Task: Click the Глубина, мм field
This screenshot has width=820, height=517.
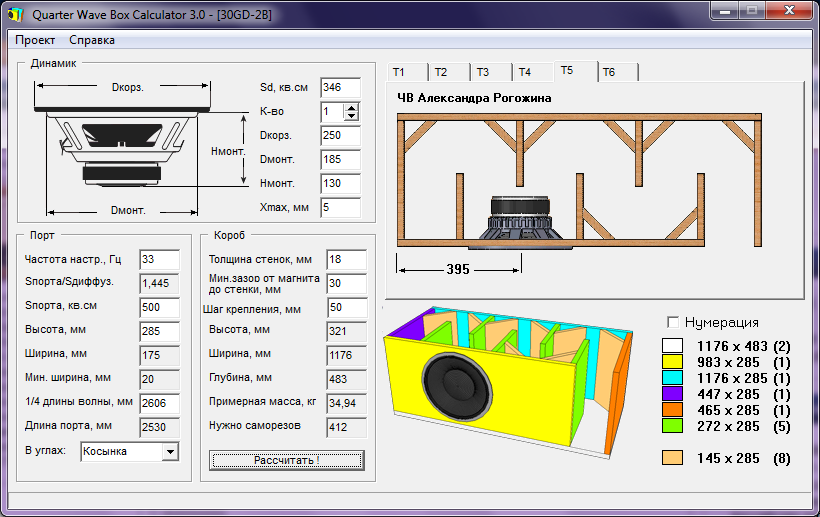Action: pyautogui.click(x=347, y=380)
